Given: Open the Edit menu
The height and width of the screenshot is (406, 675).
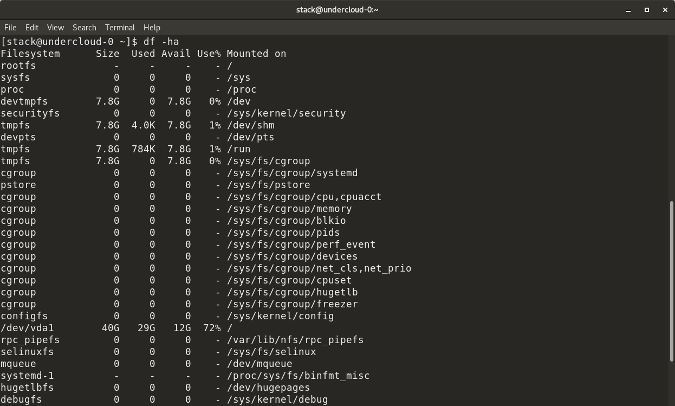Looking at the screenshot, I should point(33,27).
